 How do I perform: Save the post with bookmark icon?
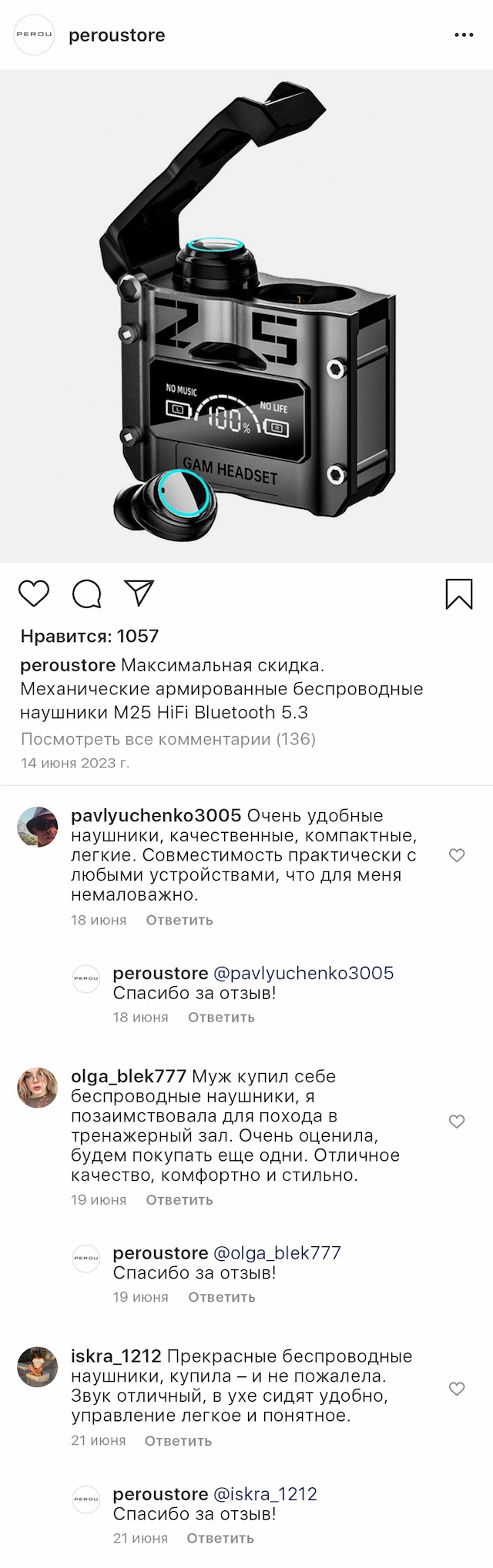(x=459, y=594)
